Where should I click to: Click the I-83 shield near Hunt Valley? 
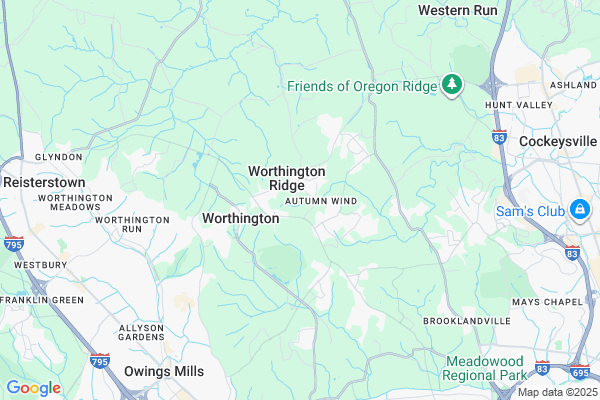click(499, 137)
